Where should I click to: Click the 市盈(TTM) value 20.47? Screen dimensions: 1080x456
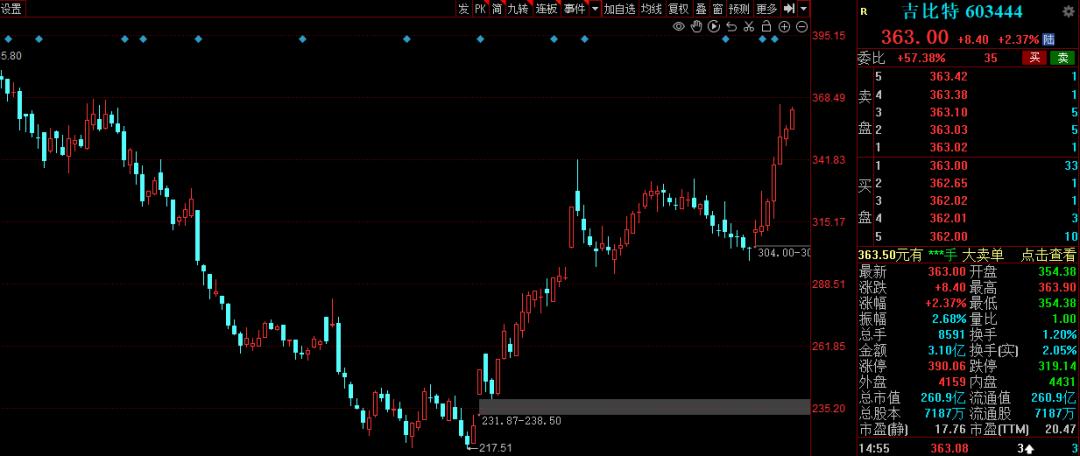(x=1060, y=429)
